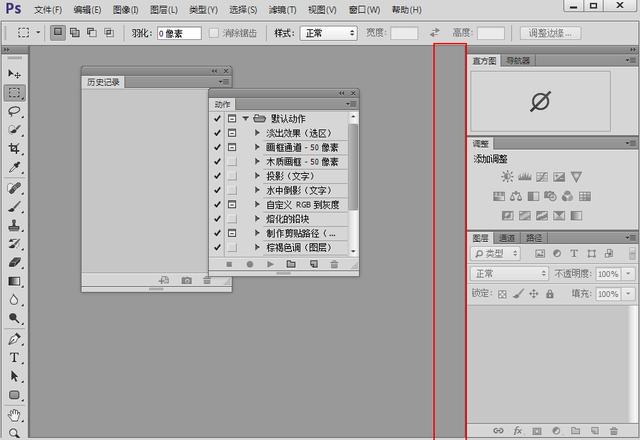Click lock position icon in layers panel

(534, 293)
